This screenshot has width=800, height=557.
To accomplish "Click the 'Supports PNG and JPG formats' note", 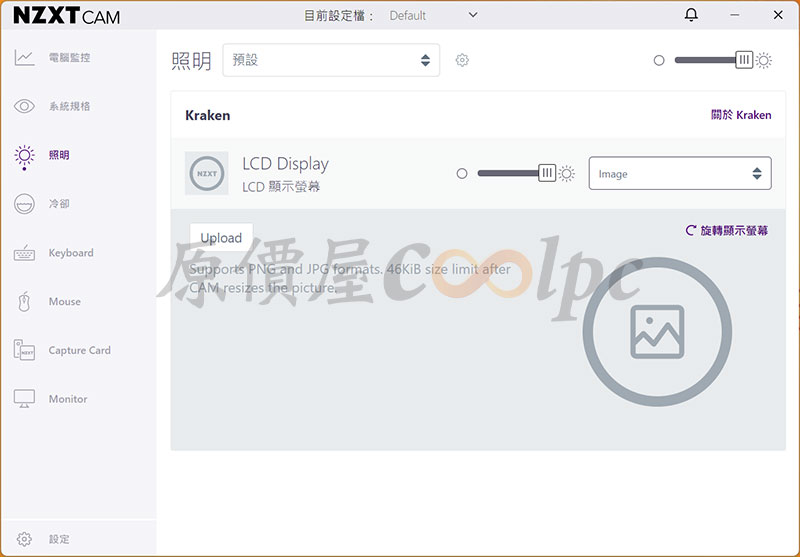I will tap(350, 278).
